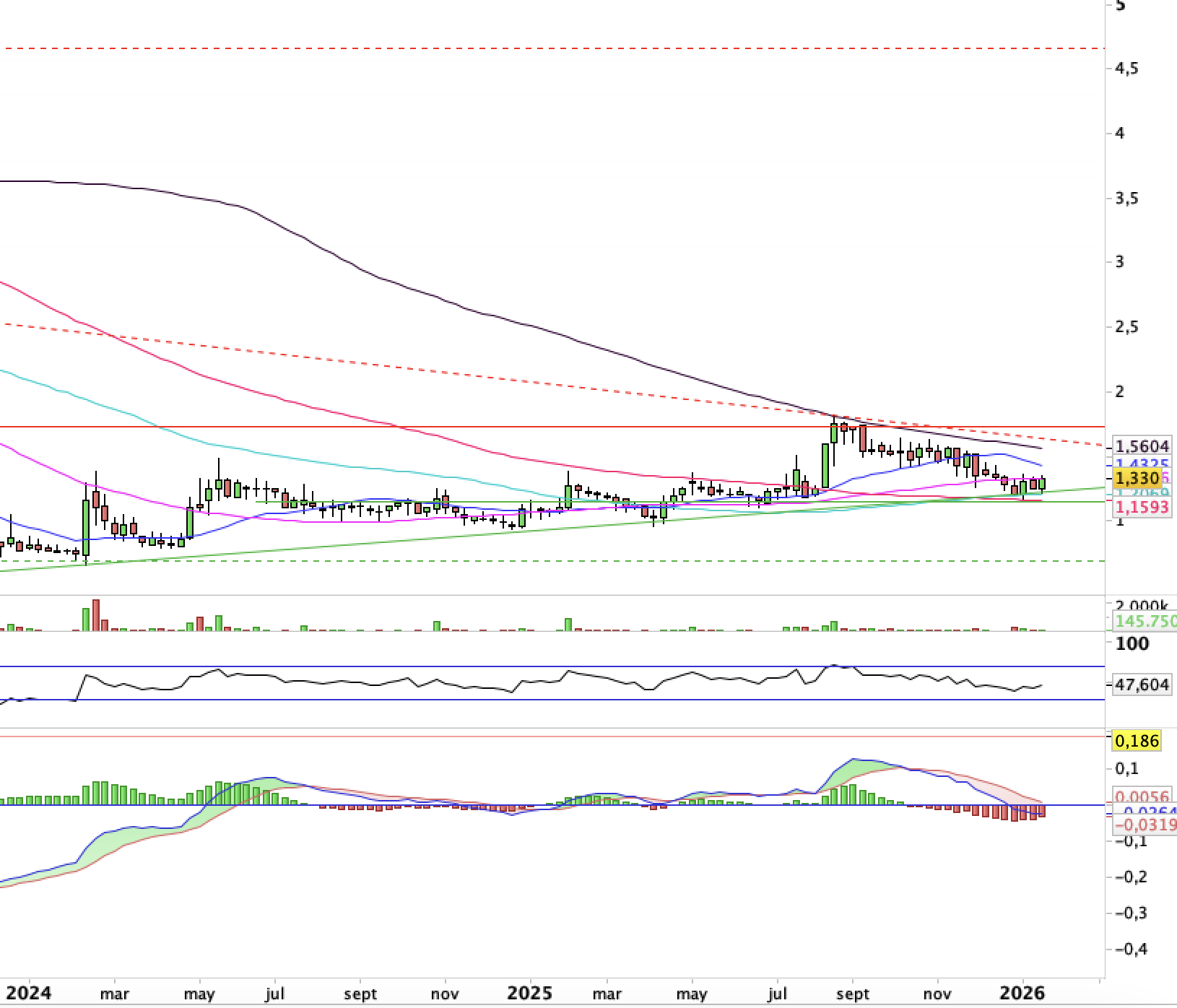Click the green 145.750 volume value label
The width and height of the screenshot is (1177, 1008).
tap(1145, 621)
